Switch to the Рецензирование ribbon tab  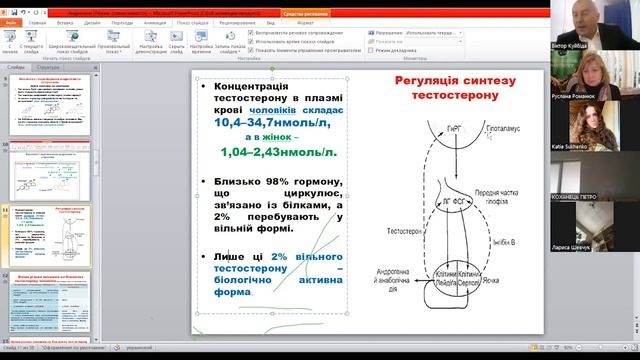pyautogui.click(x=237, y=23)
